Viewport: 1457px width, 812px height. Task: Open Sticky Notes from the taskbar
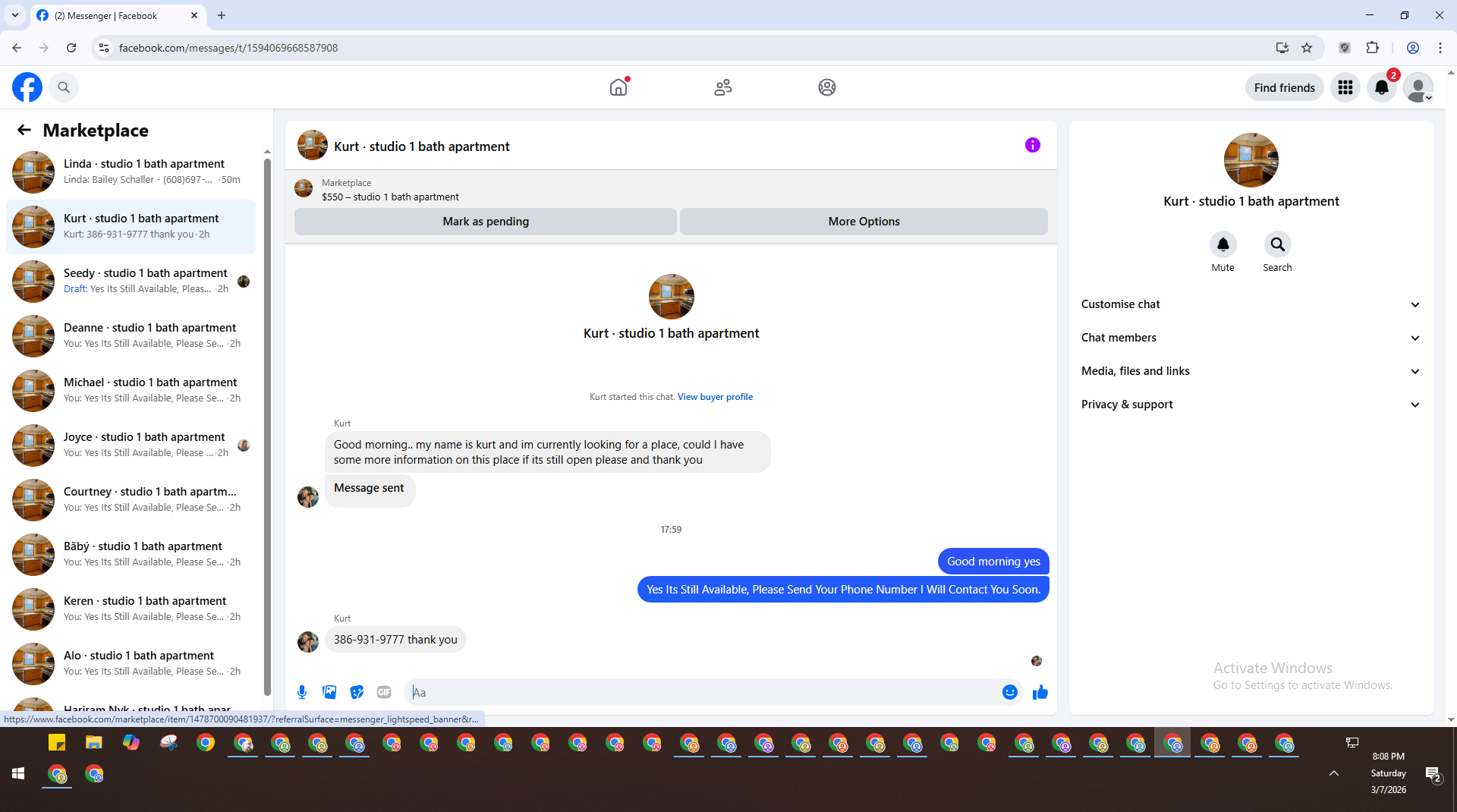[57, 742]
